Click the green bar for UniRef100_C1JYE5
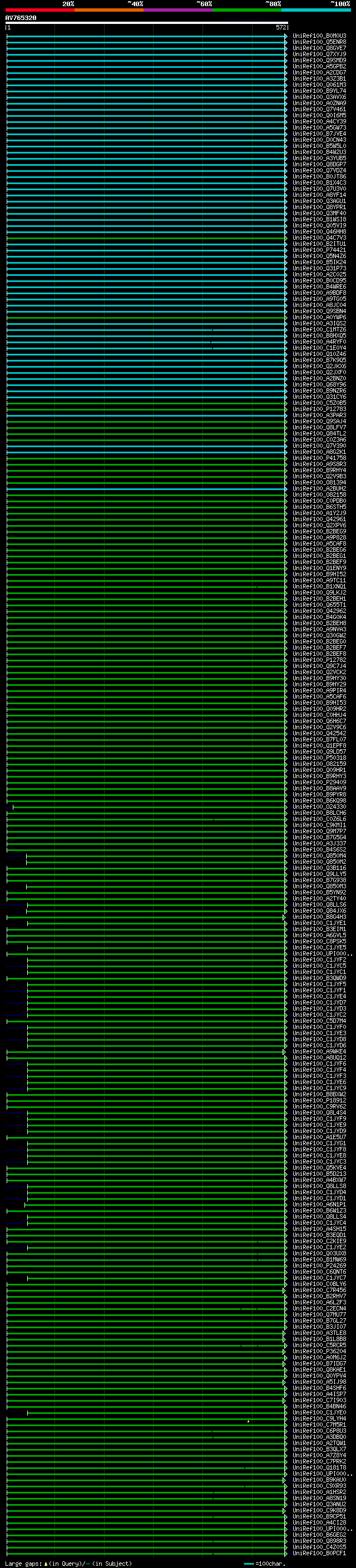The height and width of the screenshot is (1568, 356). (x=157, y=947)
